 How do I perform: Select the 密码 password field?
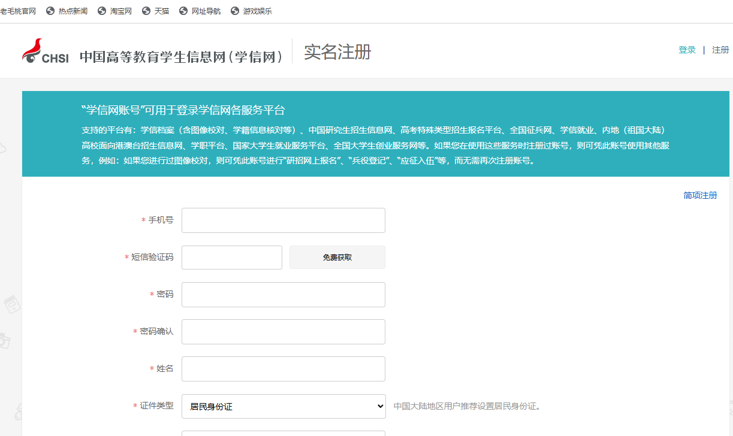[x=283, y=294]
